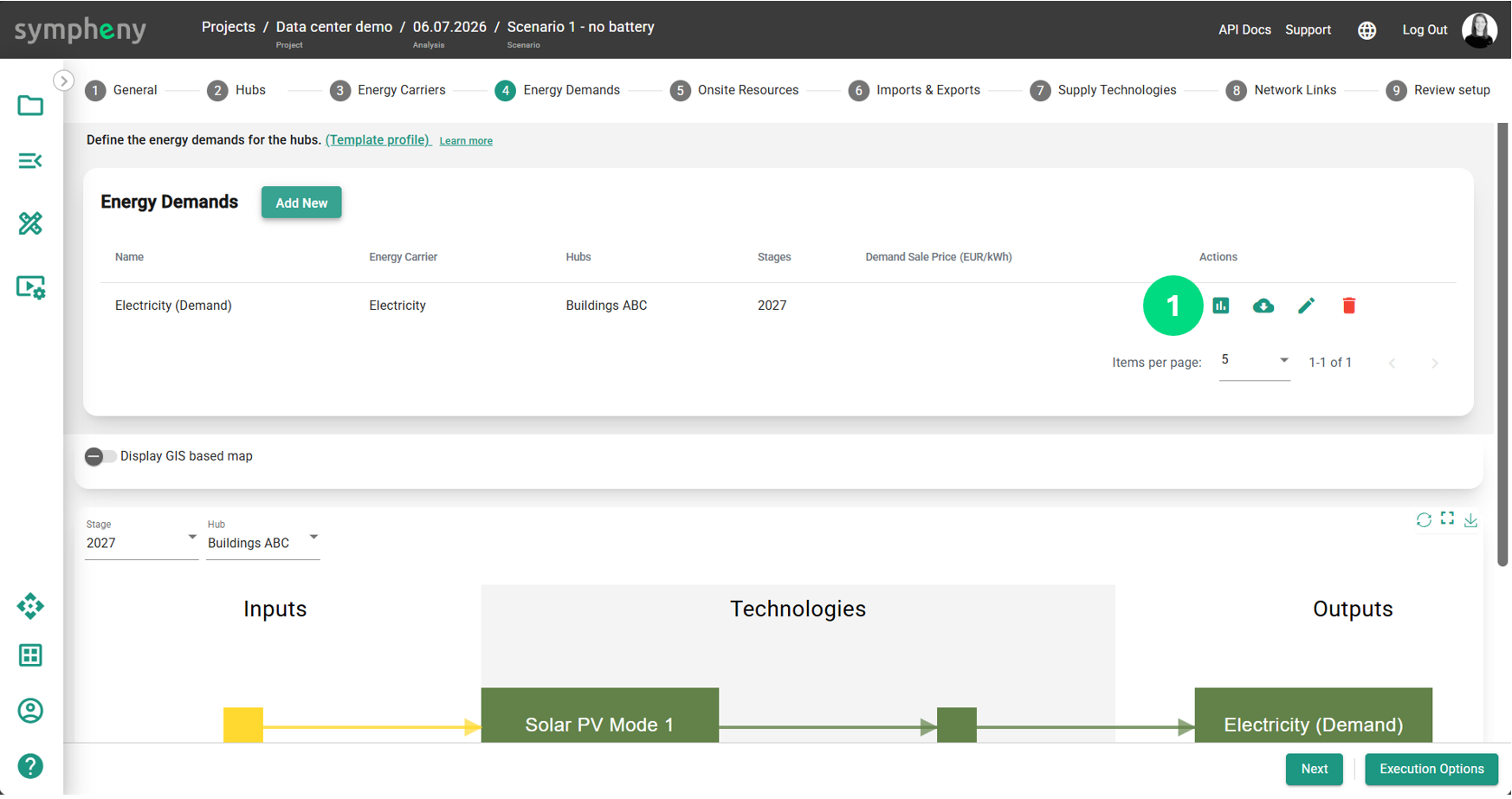
Task: Open the Stage dropdown showing 2027
Action: [141, 538]
